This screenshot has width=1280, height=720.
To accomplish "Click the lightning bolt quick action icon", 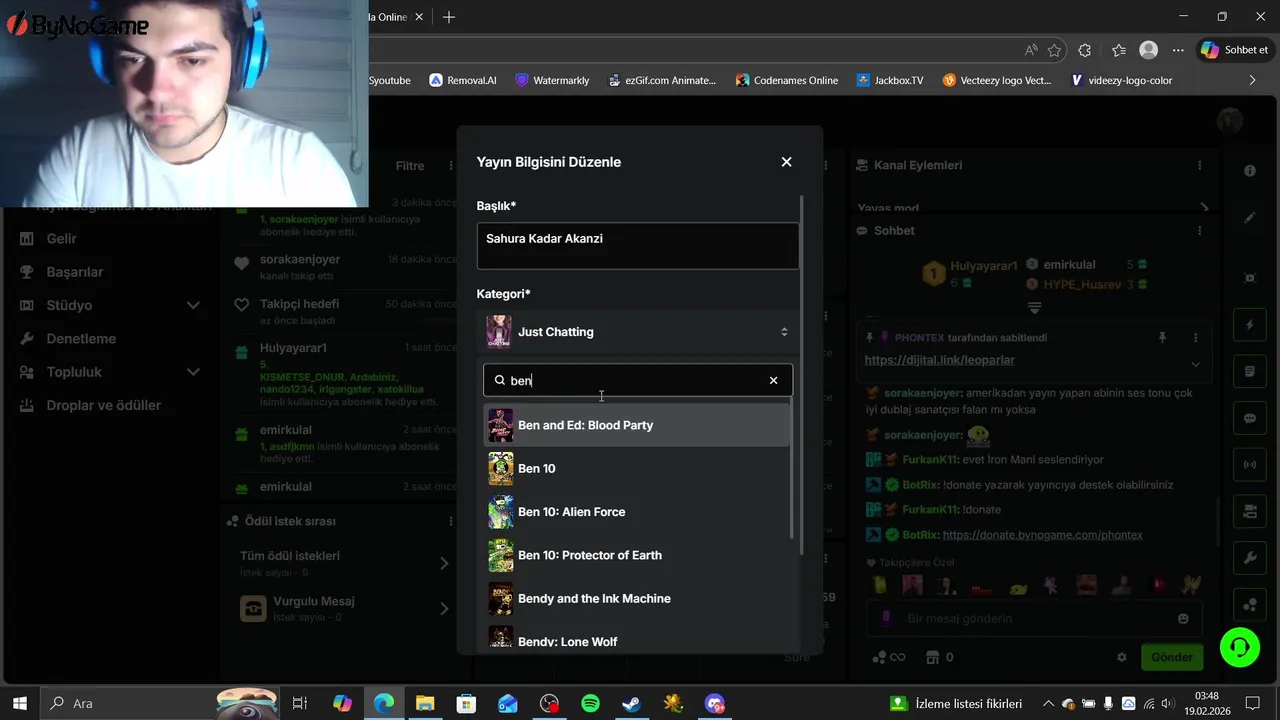I will click(x=1250, y=325).
